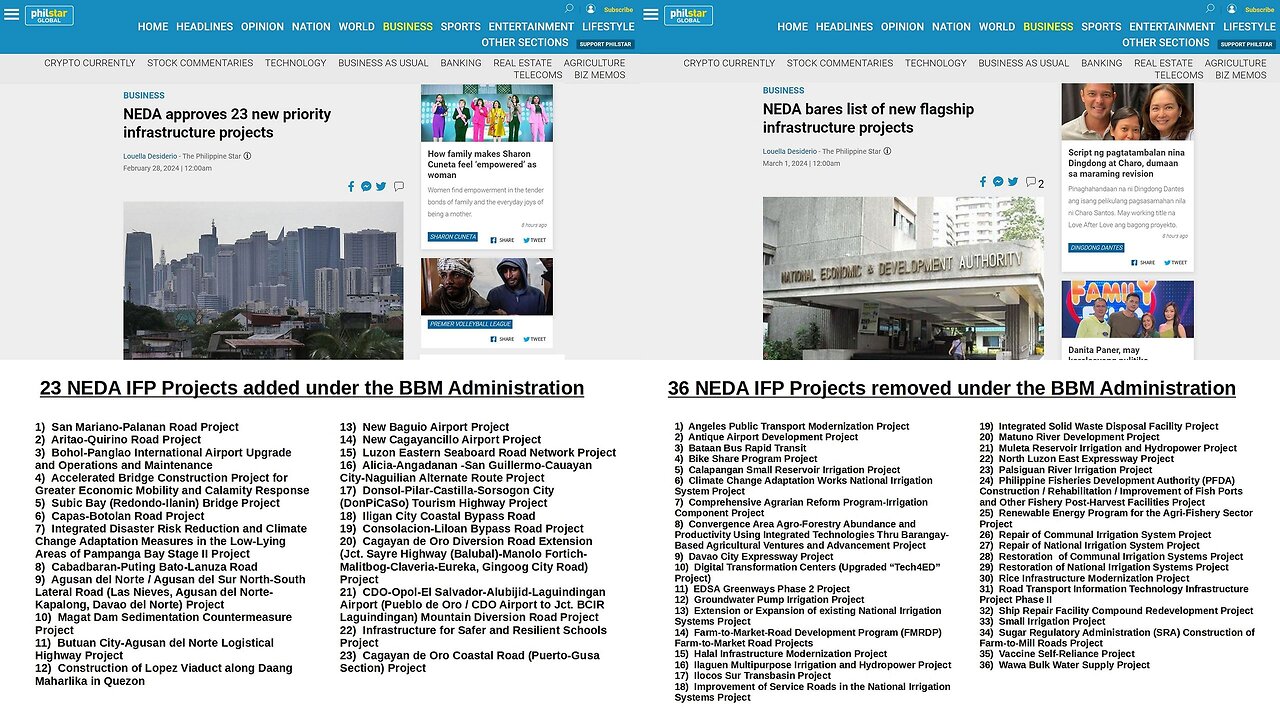The image size is (1280, 720).
Task: Select SPORTS section on 'NEDA bares list' page
Action: click(x=1101, y=27)
